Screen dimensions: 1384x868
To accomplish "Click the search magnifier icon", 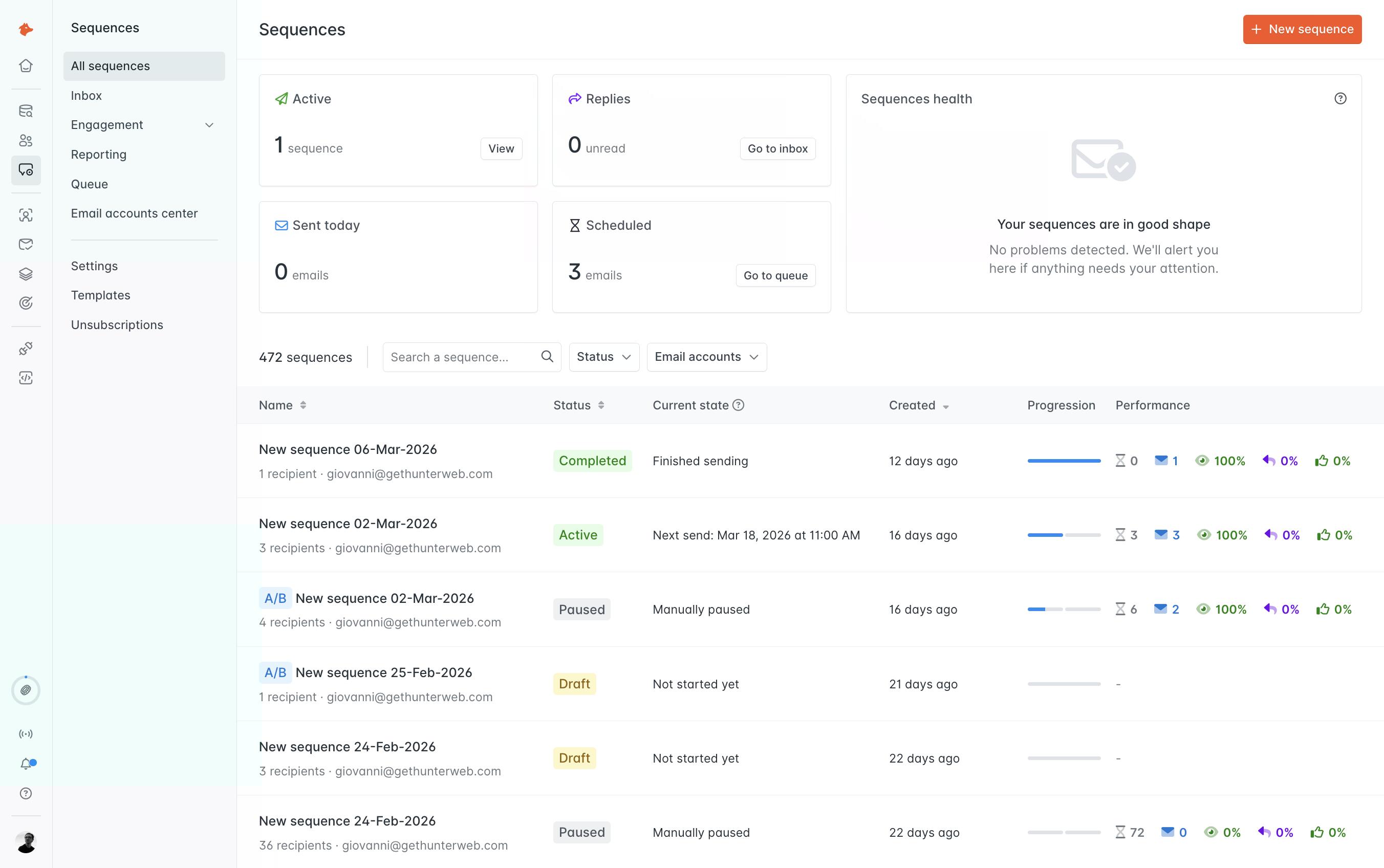I will [x=547, y=357].
